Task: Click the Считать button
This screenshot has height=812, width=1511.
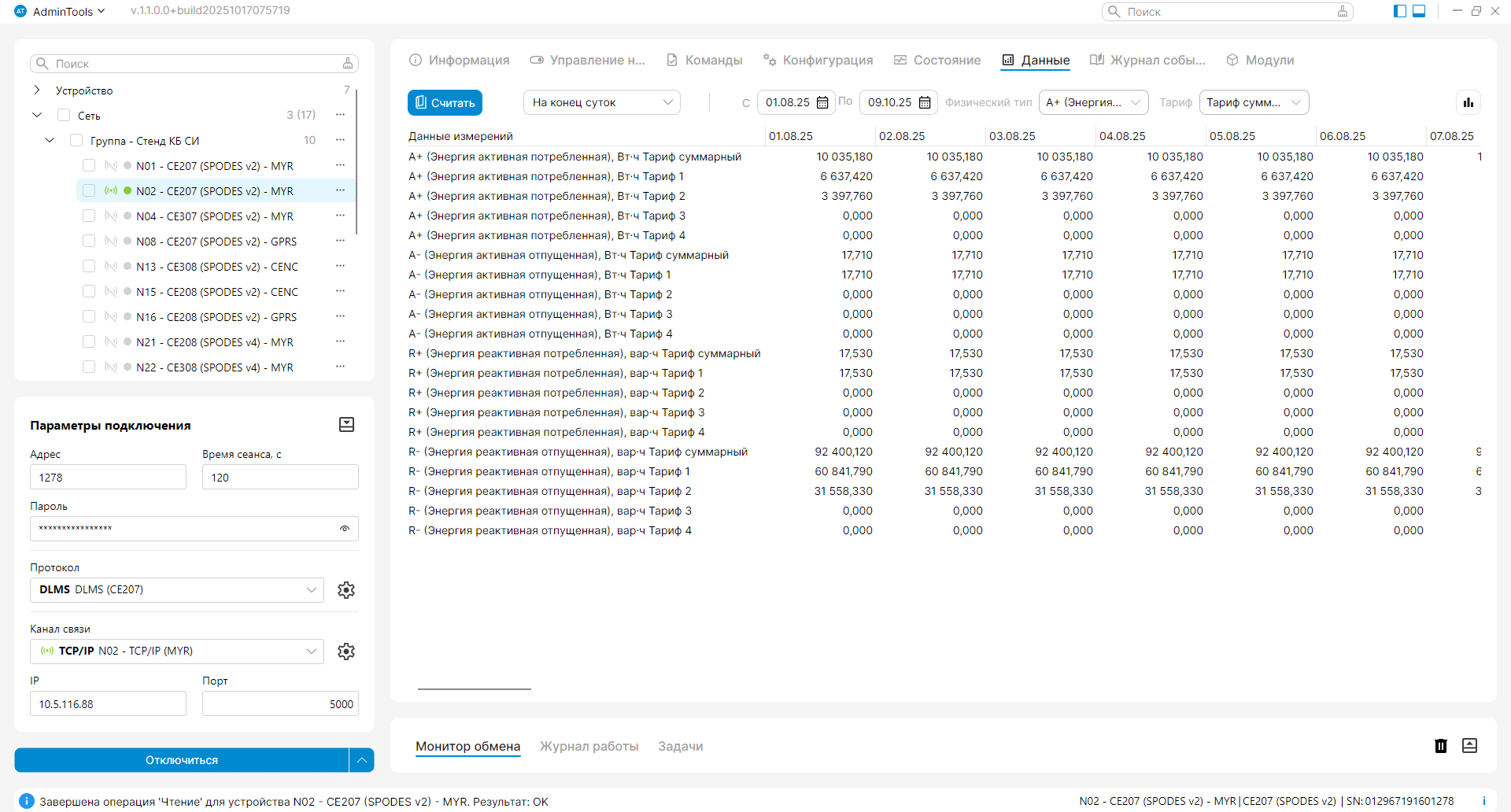Action: 445,102
